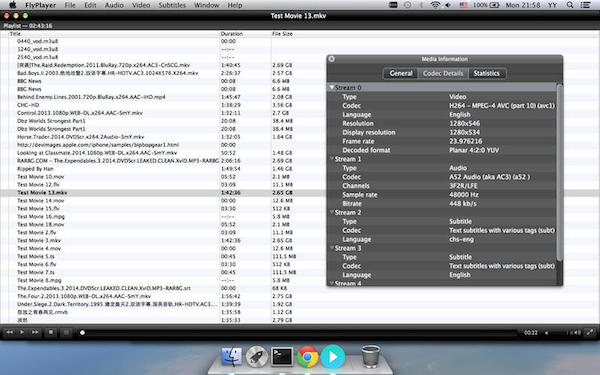Sort playlist by File Size column header

[x=282, y=34]
